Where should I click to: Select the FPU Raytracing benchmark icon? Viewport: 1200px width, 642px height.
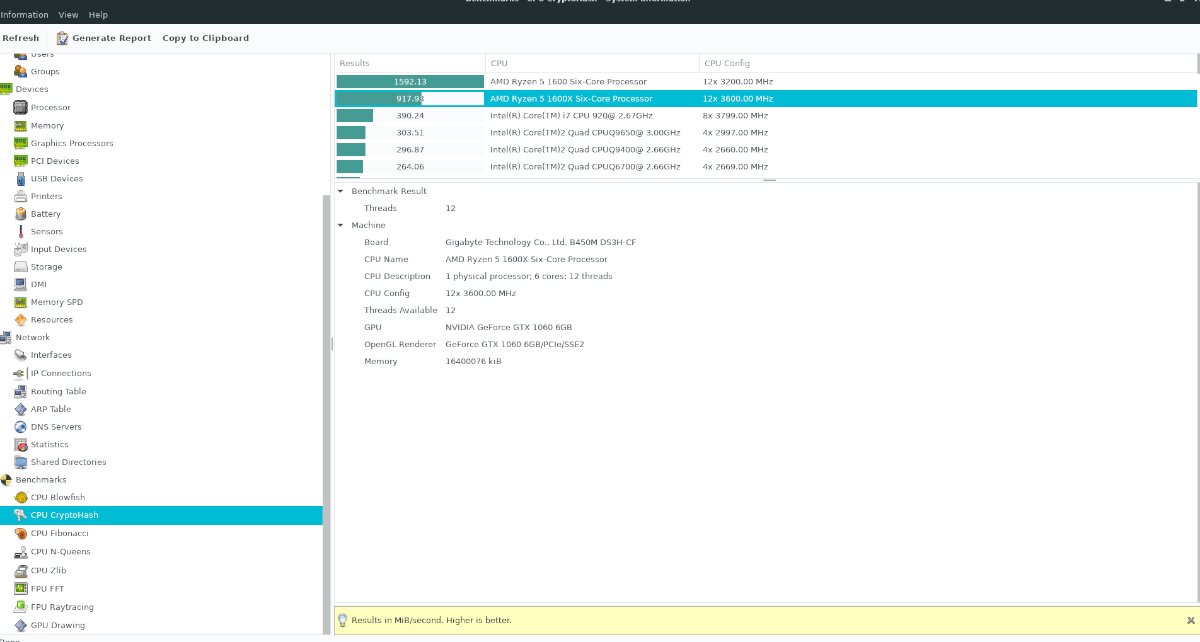click(x=21, y=607)
